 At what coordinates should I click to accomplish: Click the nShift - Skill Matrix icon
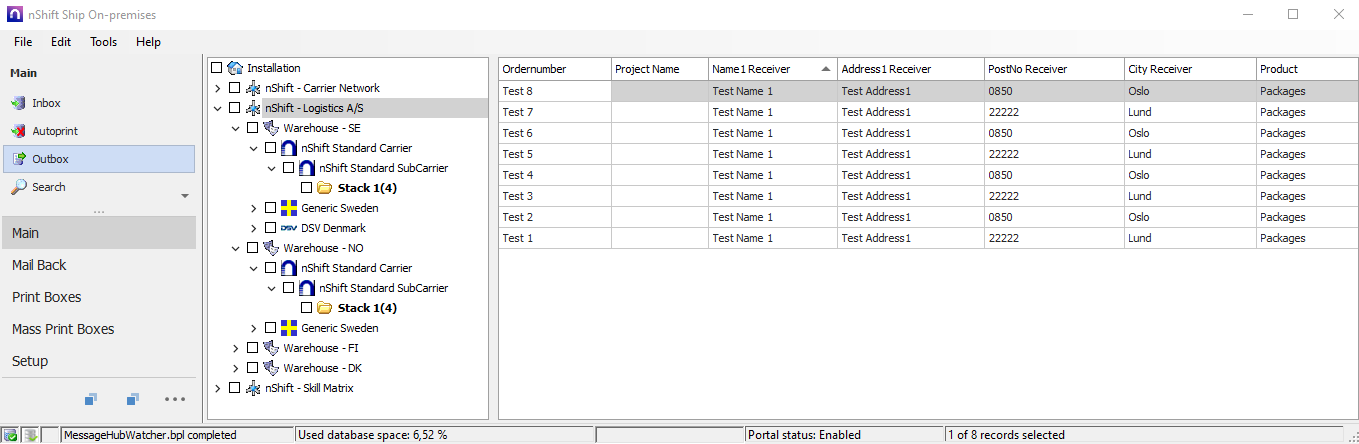[253, 388]
